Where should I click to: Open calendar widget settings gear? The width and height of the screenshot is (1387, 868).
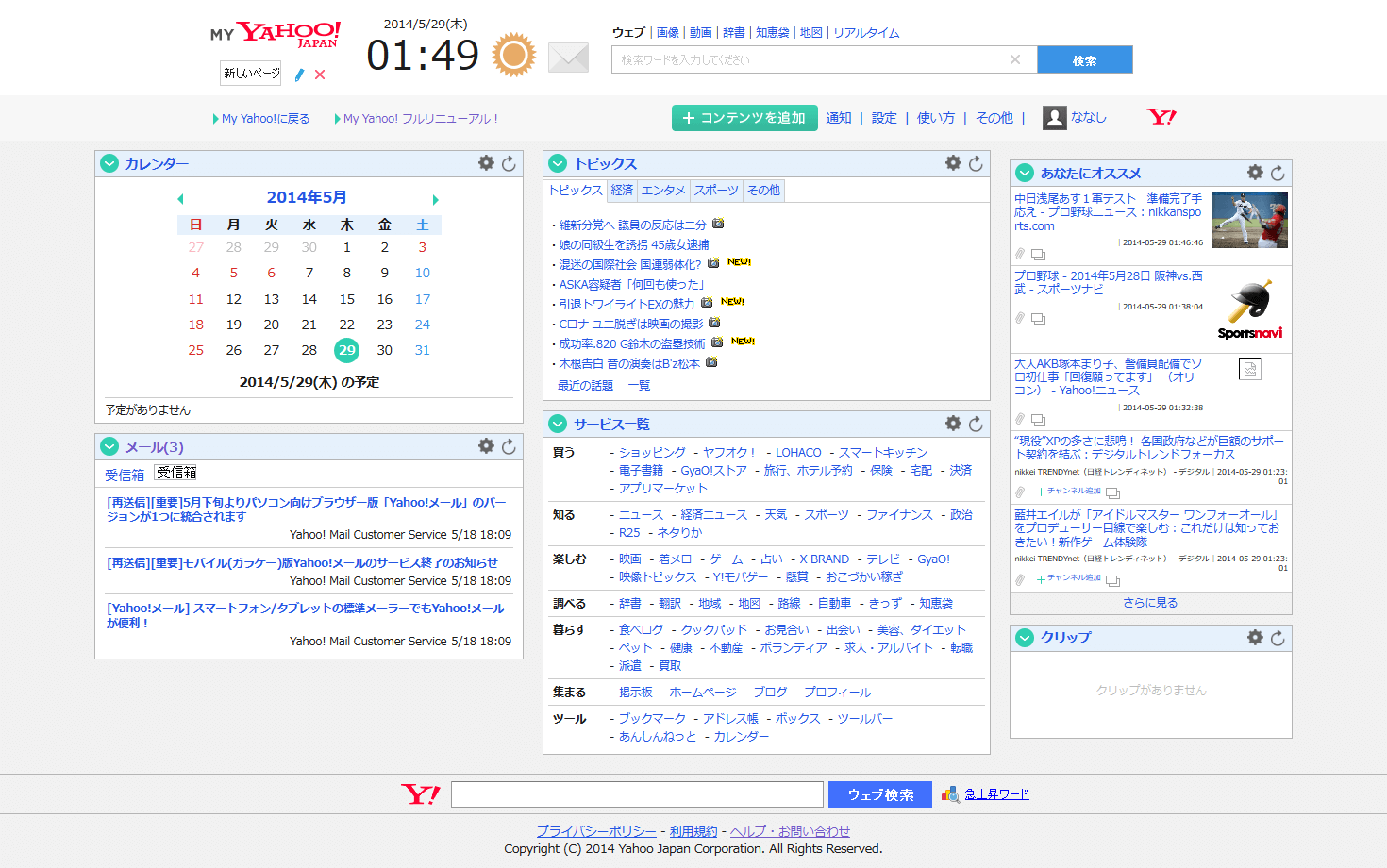pos(486,162)
